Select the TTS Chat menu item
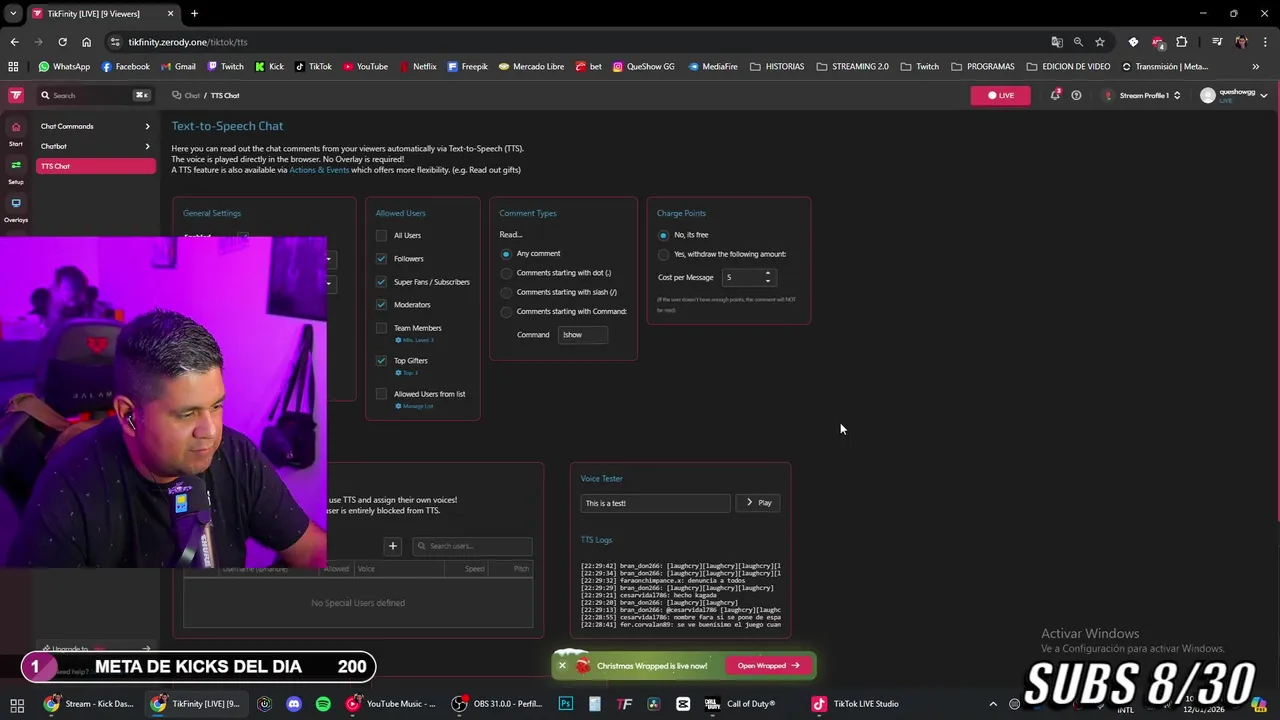Viewport: 1280px width, 720px height. [x=95, y=166]
